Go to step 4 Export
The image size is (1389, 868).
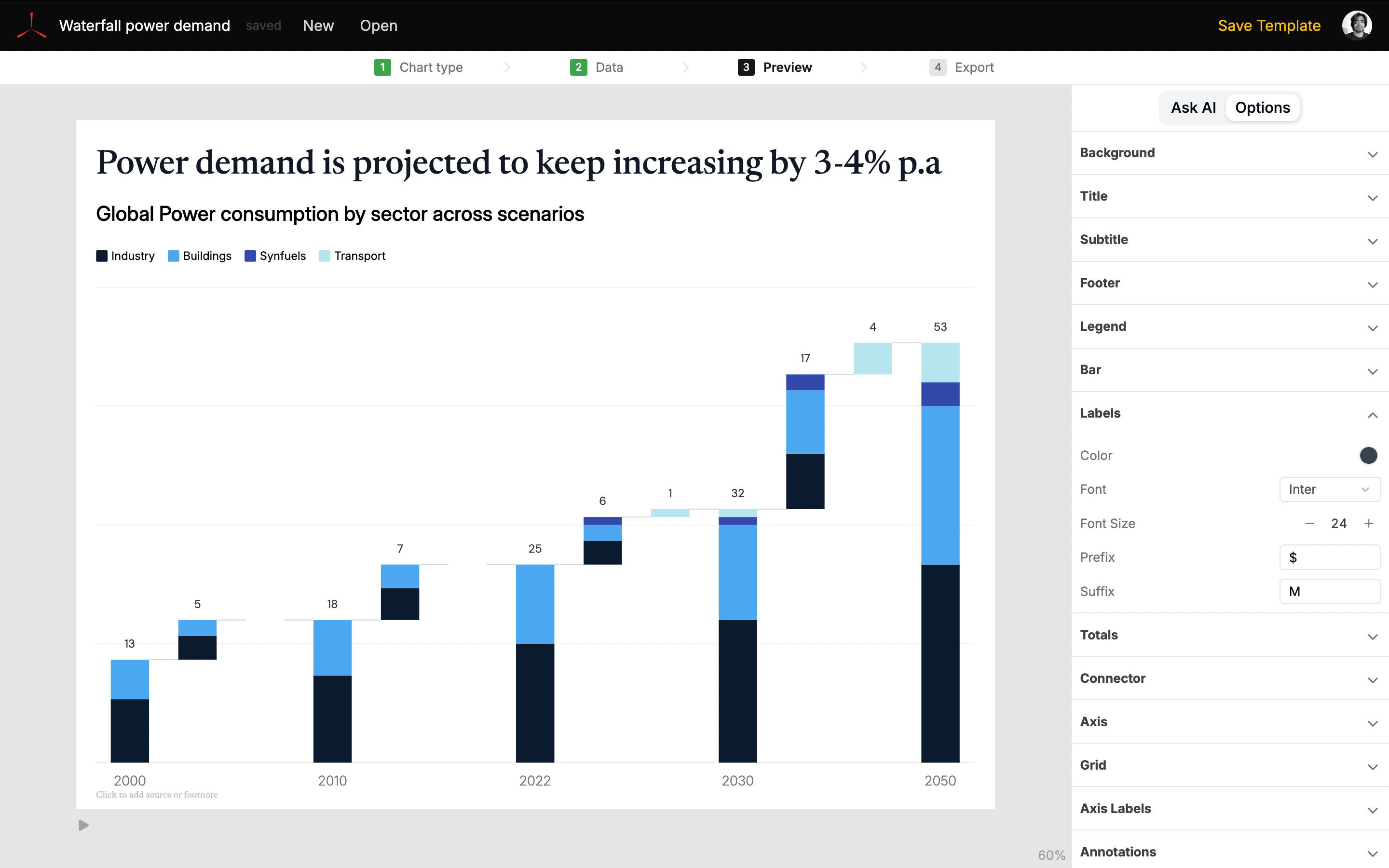click(962, 67)
